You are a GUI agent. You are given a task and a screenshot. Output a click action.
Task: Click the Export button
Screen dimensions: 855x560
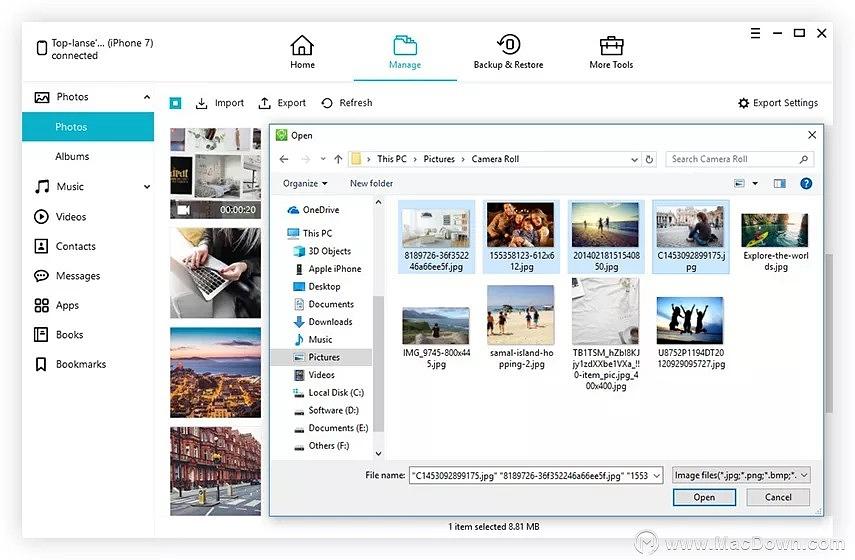pyautogui.click(x=282, y=103)
